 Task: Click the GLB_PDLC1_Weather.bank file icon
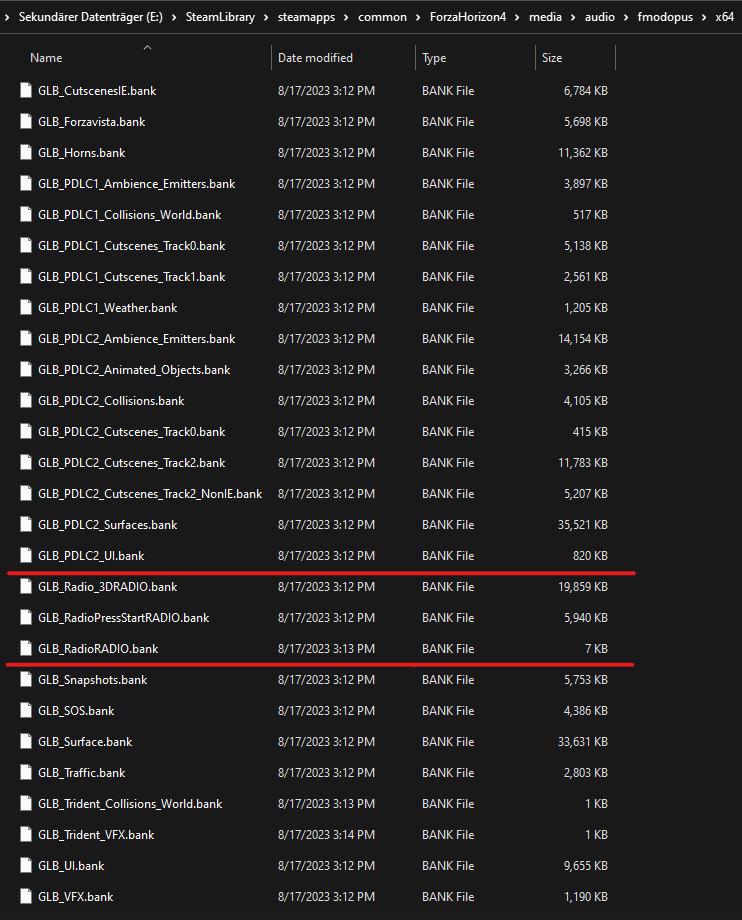pos(26,308)
